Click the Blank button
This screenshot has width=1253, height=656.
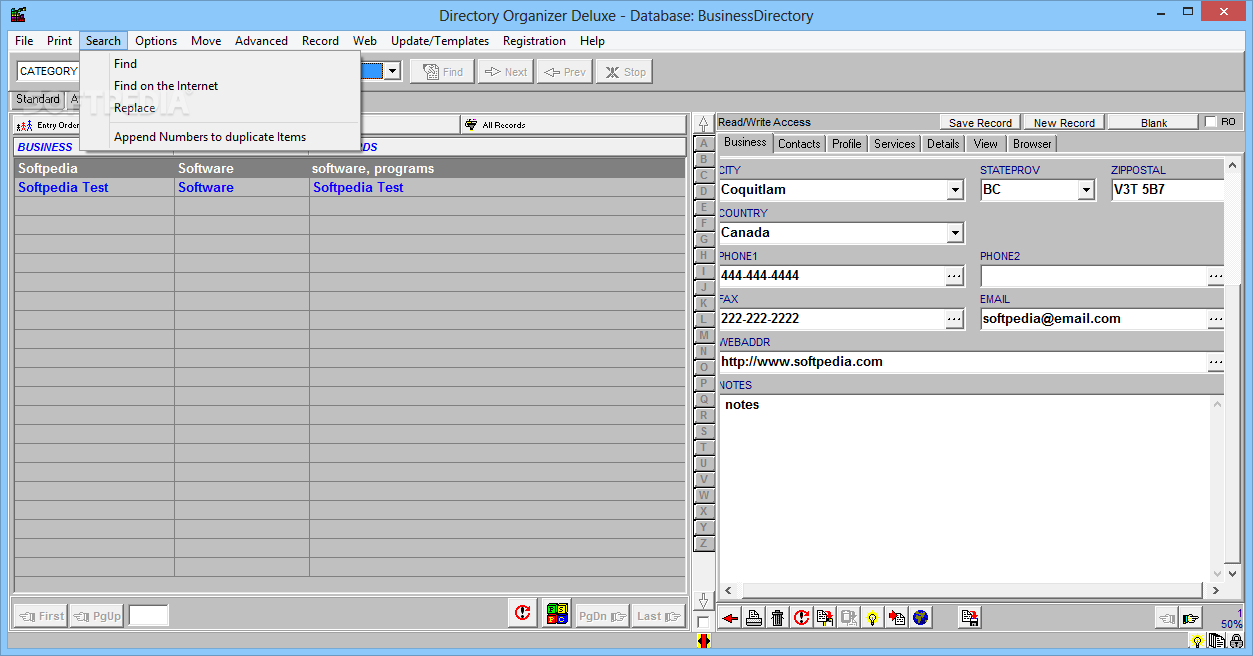coord(1154,123)
